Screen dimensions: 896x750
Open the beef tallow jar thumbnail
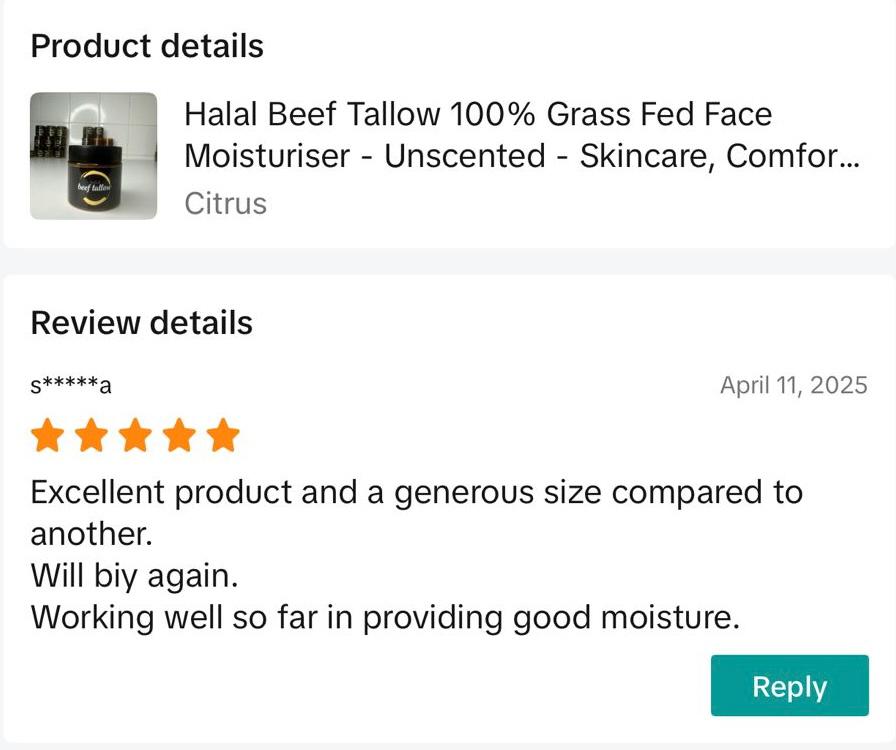94,156
